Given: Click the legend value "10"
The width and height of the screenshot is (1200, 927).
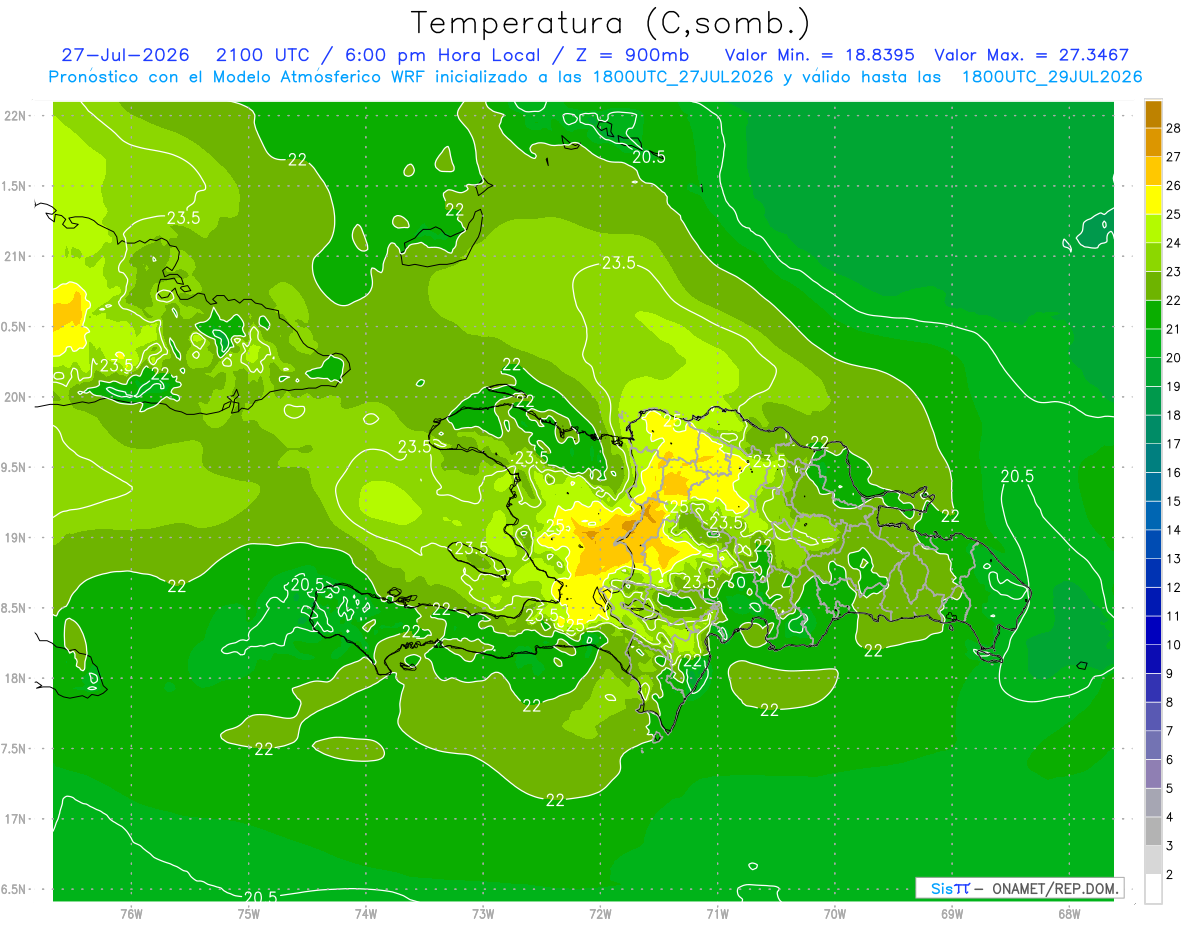Looking at the screenshot, I should 1174,645.
